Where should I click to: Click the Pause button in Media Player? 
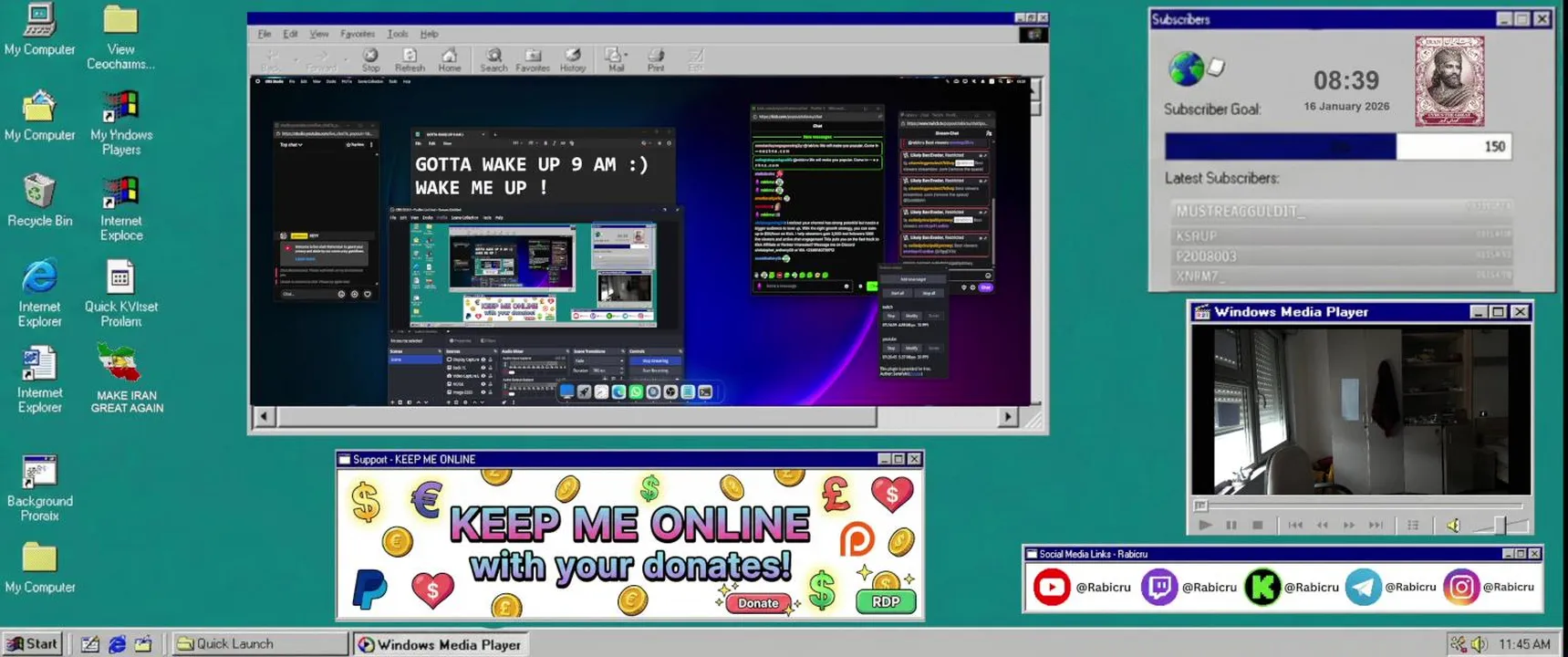[x=1231, y=525]
